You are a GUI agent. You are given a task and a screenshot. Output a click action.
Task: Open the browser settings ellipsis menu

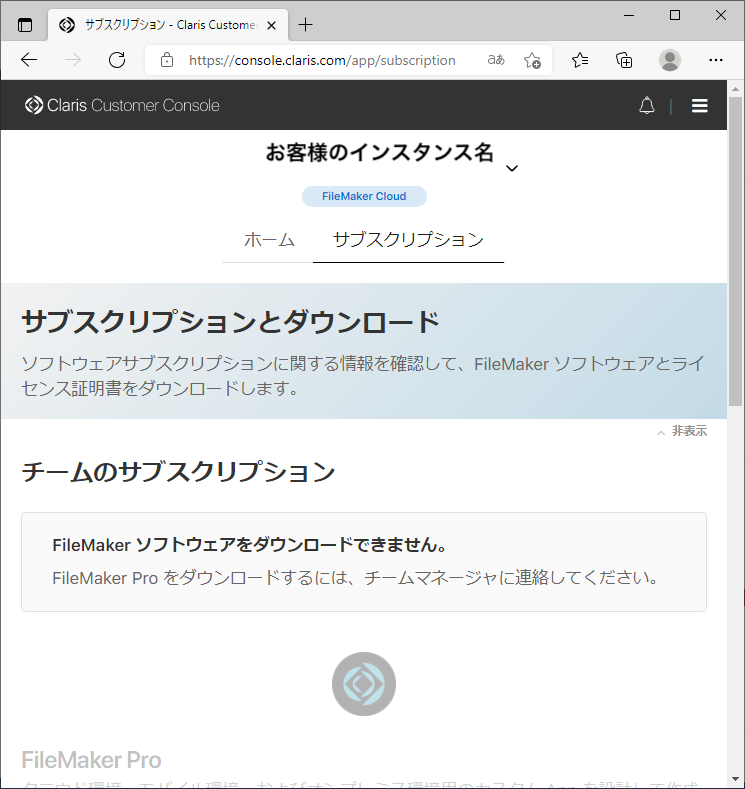point(715,60)
